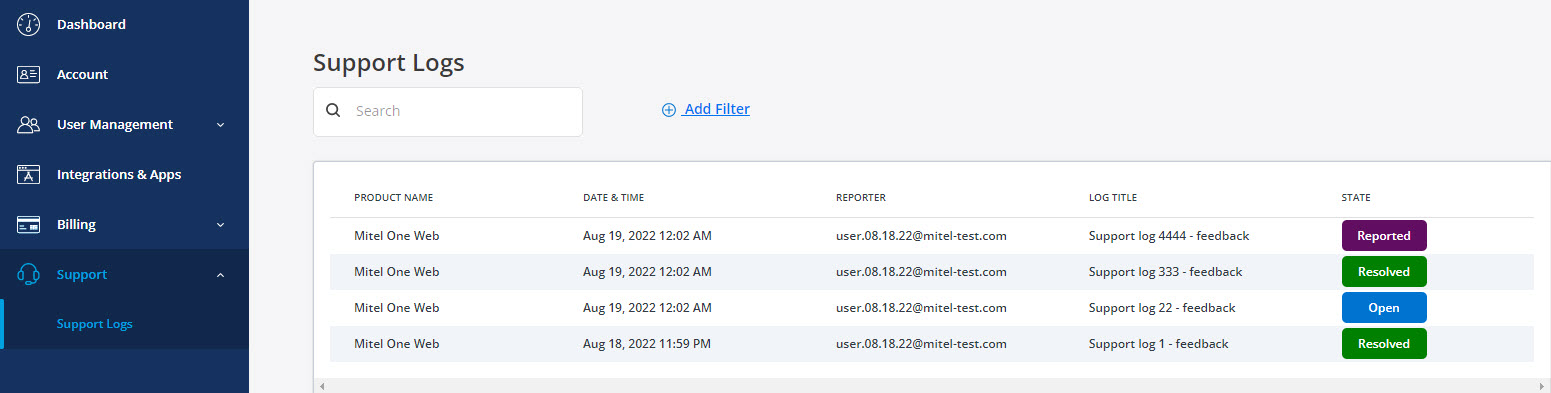Select the Support headset icon
This screenshot has height=393, width=1551.
click(x=28, y=274)
